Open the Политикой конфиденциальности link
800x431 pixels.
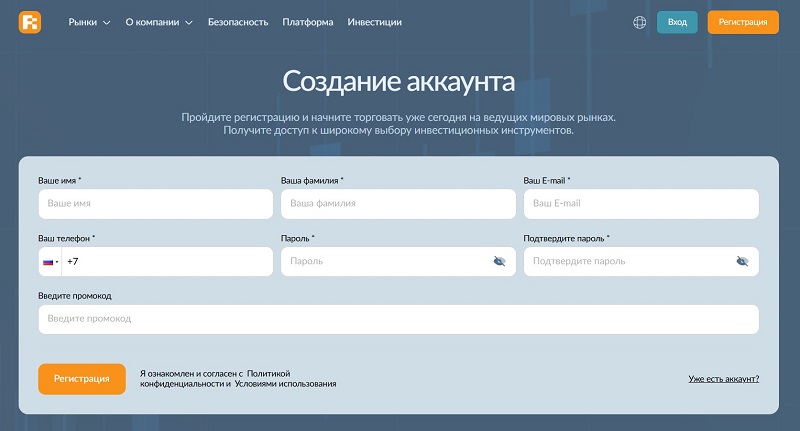coord(267,372)
